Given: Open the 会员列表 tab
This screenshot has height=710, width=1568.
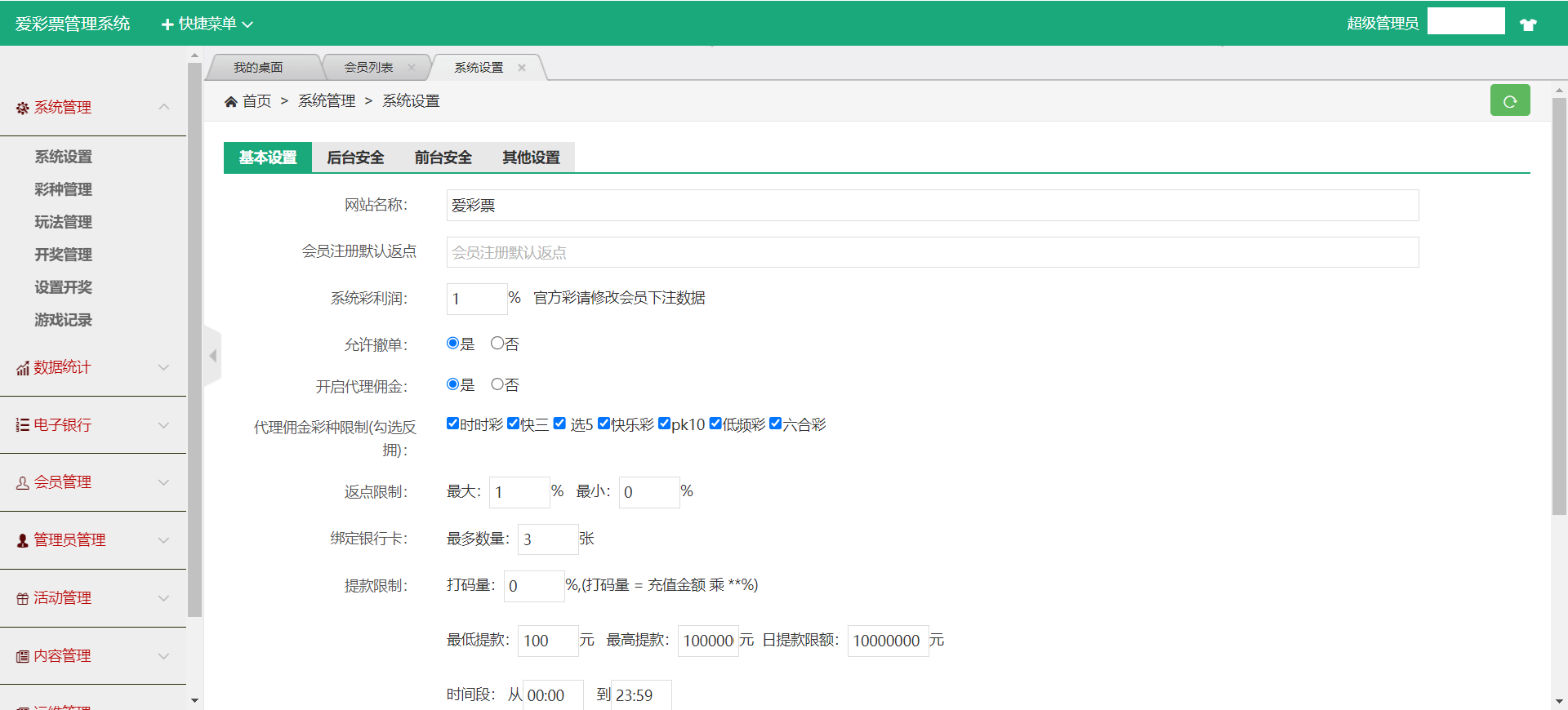Looking at the screenshot, I should click(x=368, y=68).
